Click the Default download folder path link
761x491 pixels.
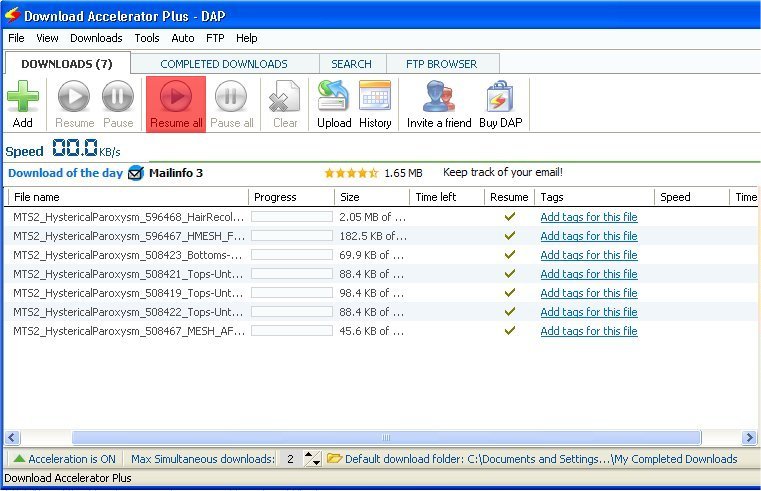point(541,459)
